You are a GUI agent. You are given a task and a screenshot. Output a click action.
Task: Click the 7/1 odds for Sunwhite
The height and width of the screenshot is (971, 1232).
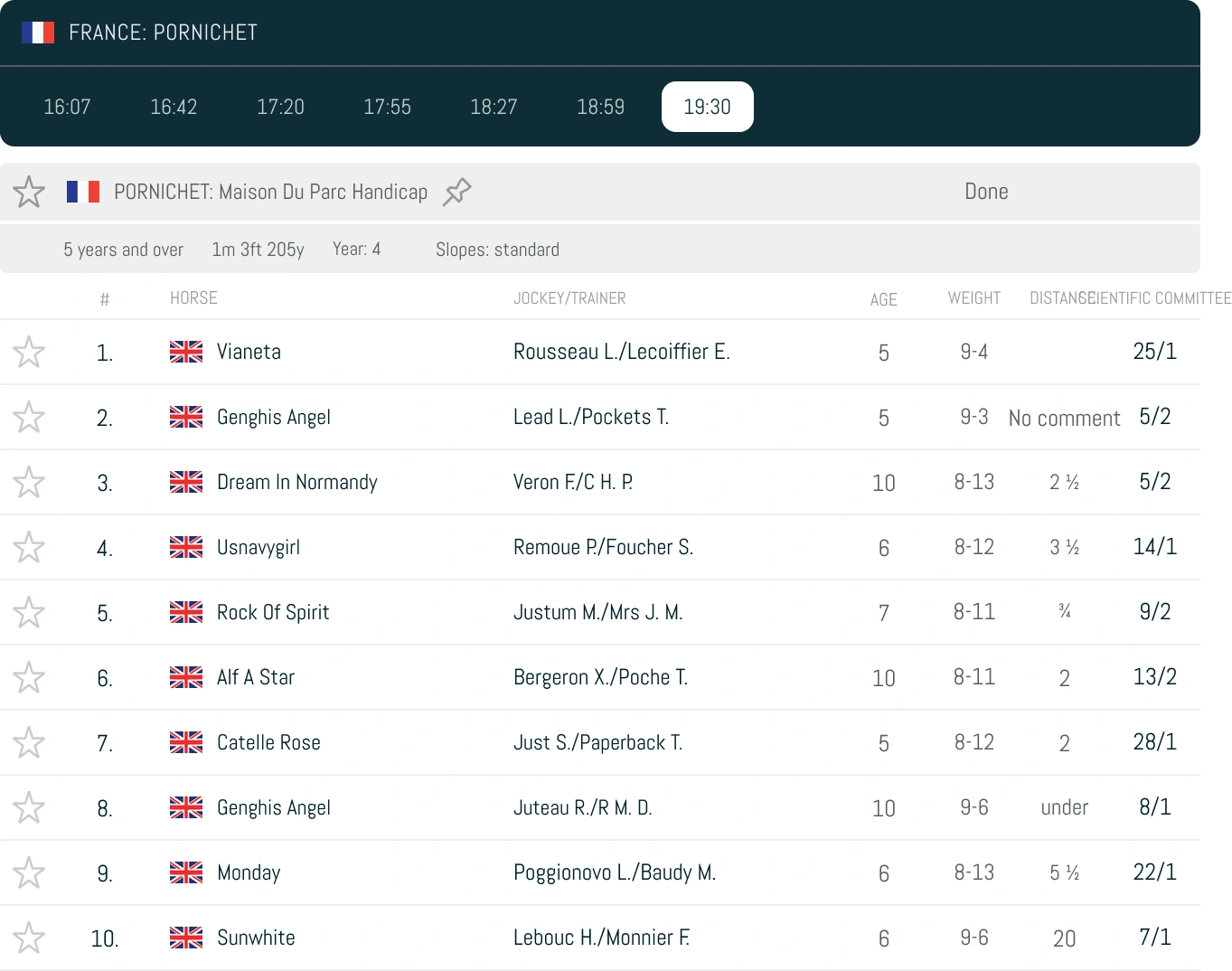[x=1155, y=937]
